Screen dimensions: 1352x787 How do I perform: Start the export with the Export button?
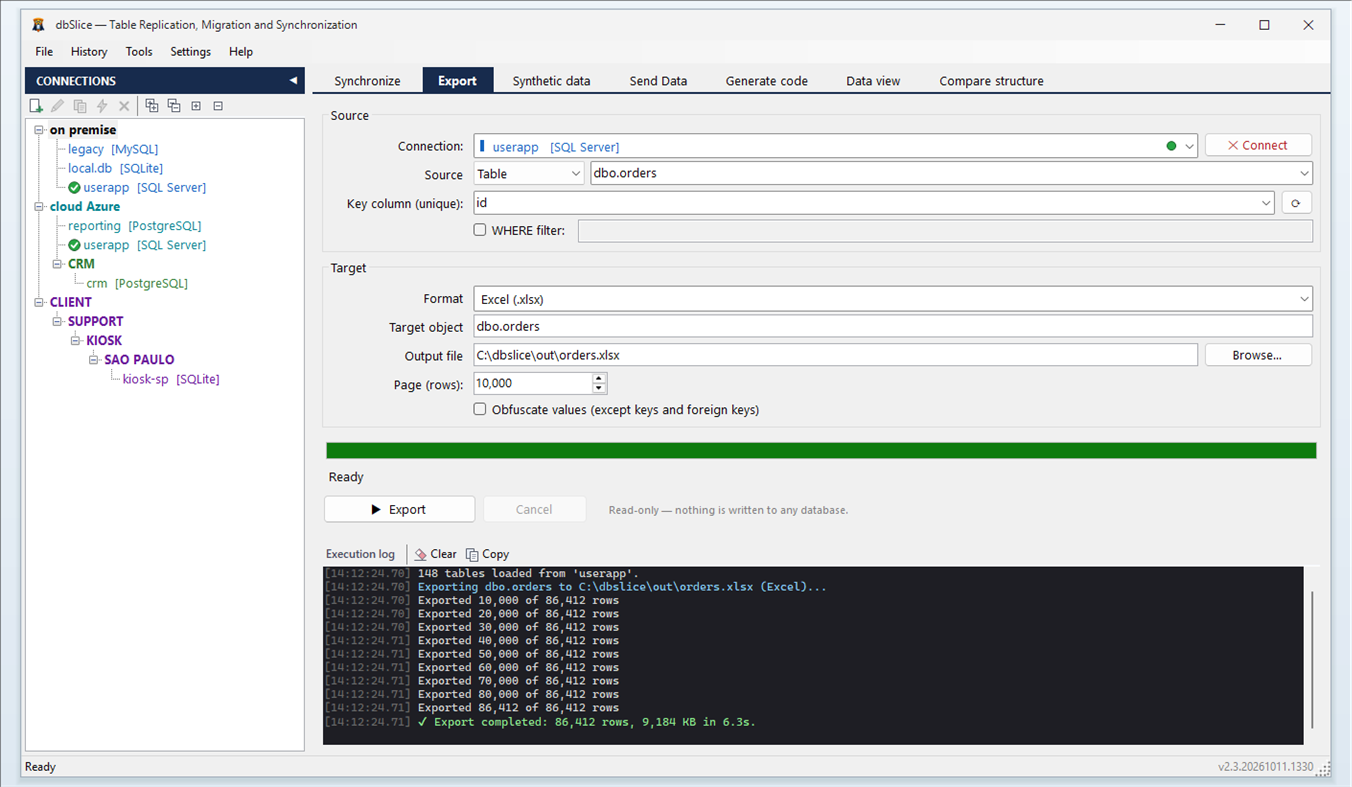(399, 509)
